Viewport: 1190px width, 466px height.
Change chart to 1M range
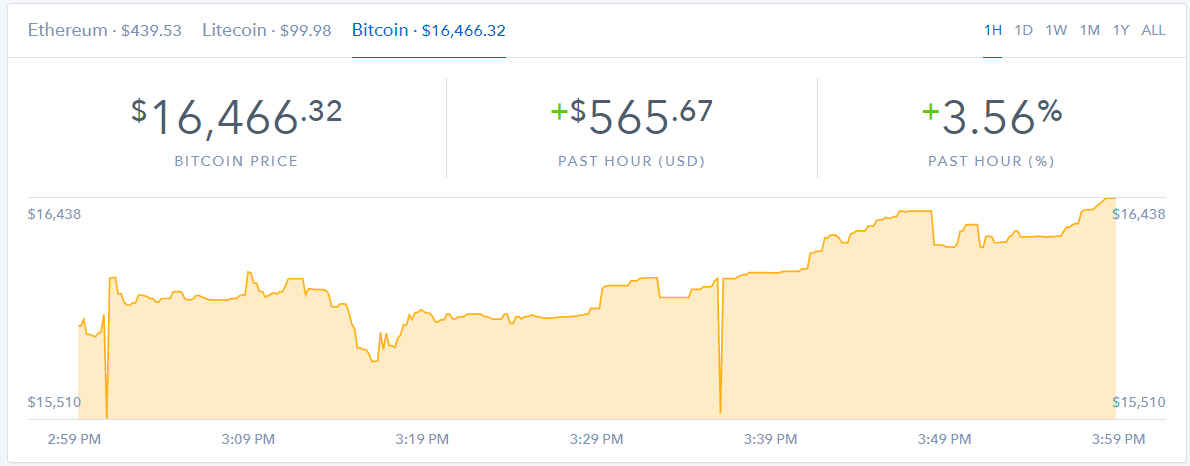[1090, 30]
